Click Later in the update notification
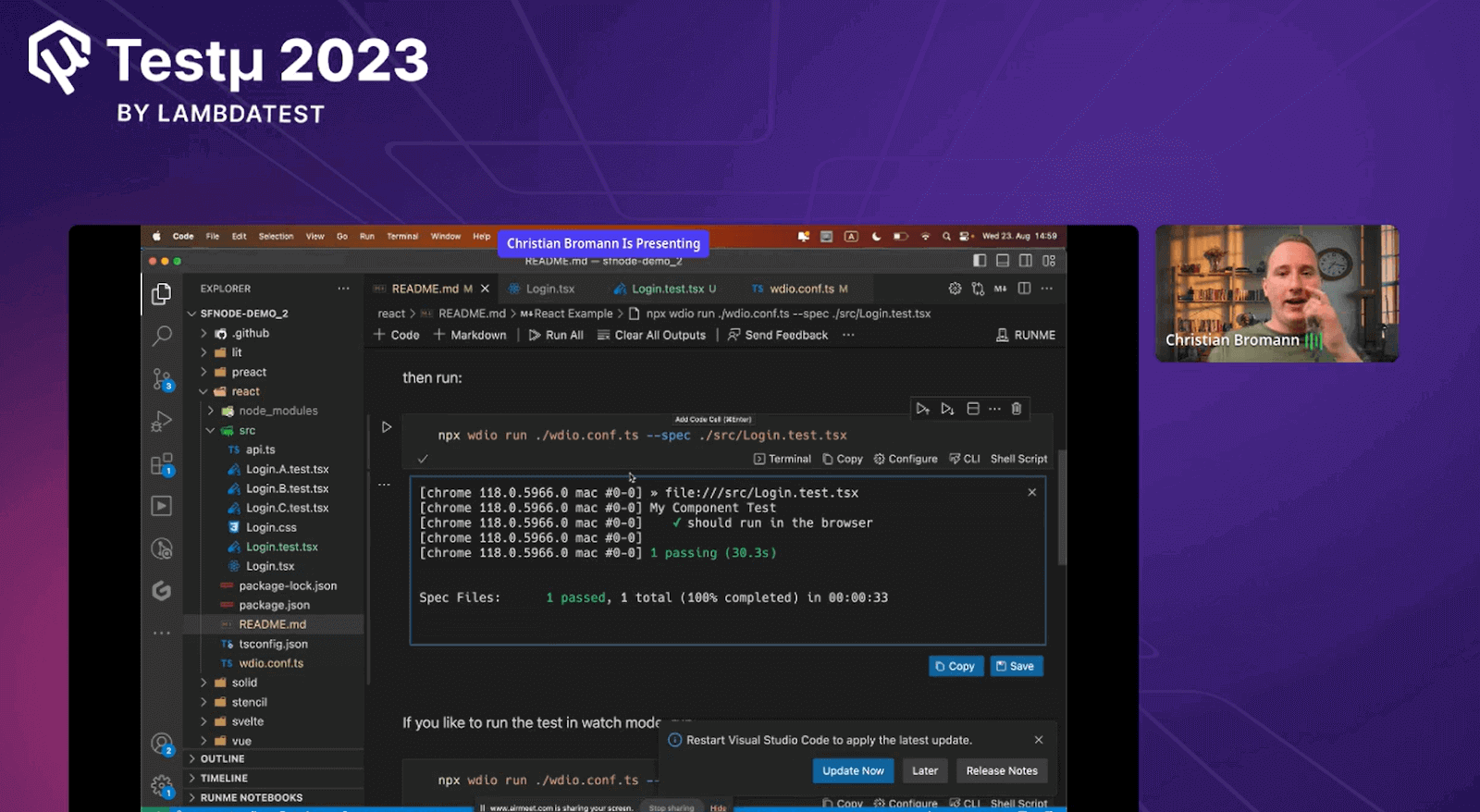This screenshot has height=812, width=1480. click(x=925, y=770)
